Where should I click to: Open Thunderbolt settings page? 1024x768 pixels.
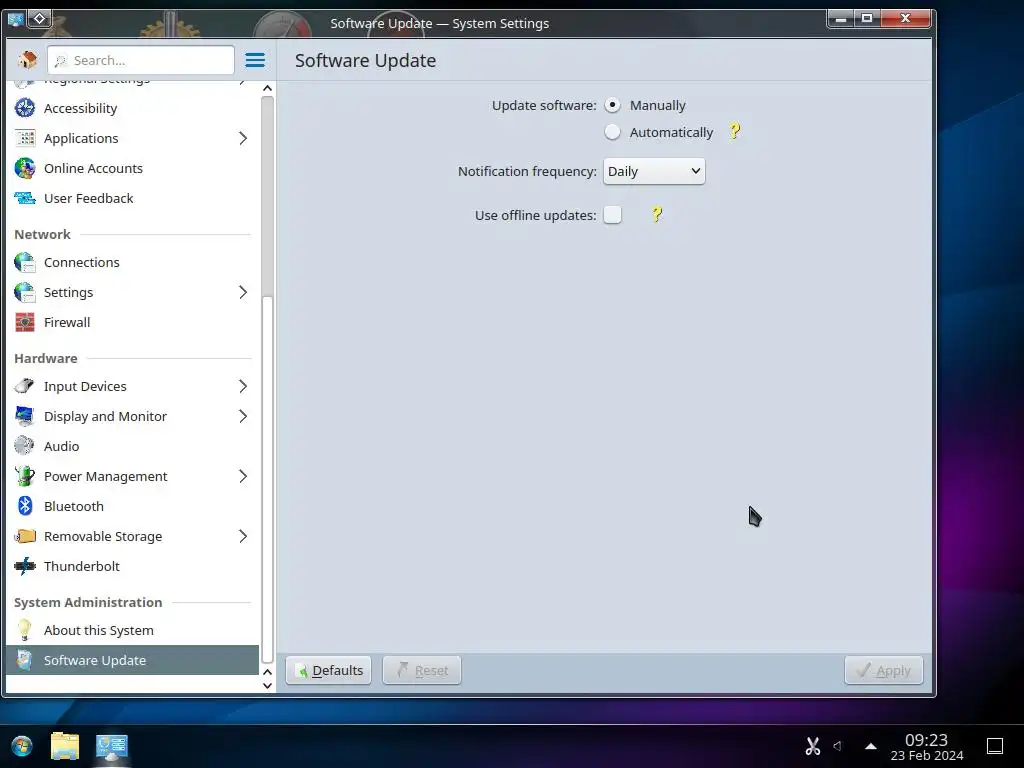(133, 567)
